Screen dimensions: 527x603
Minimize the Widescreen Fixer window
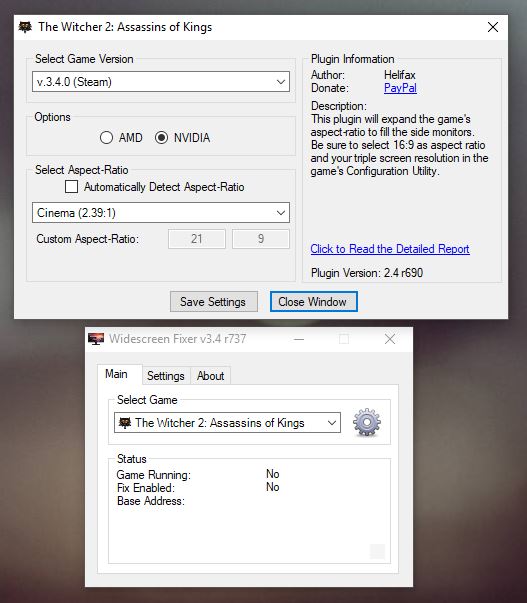(x=299, y=339)
